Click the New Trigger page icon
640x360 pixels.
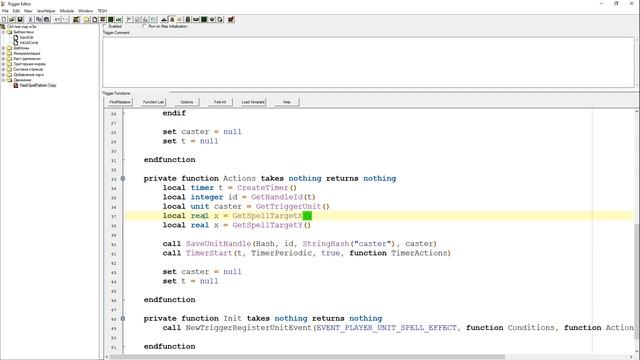point(94,20)
